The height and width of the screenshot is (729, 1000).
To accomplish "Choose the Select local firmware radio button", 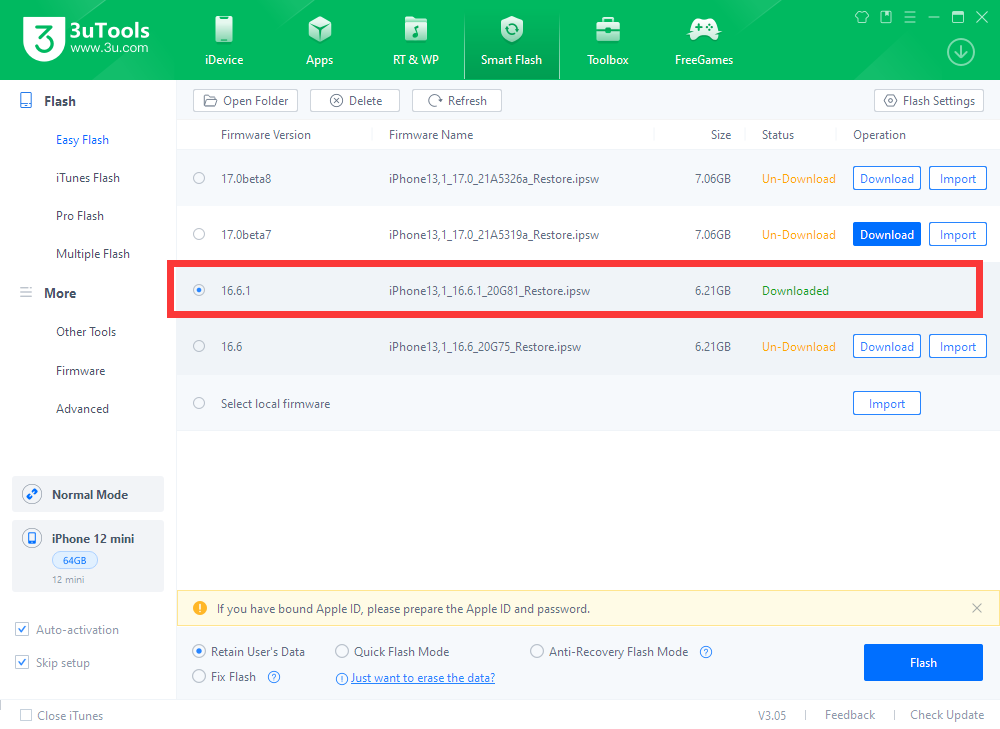I will coord(199,403).
